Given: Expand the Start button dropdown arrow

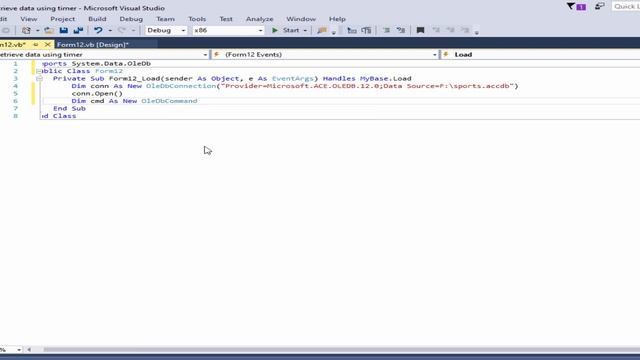Looking at the screenshot, I should tap(305, 31).
